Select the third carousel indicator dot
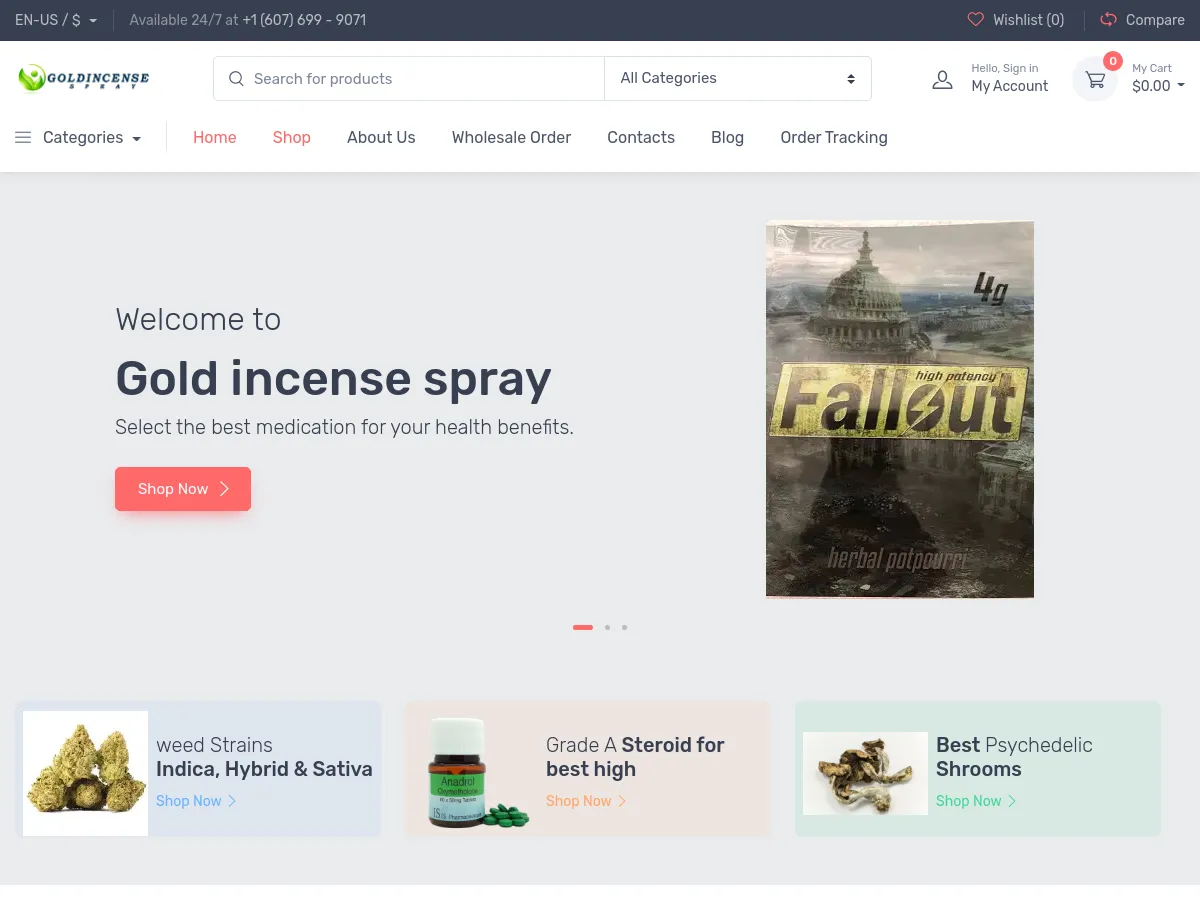 [624, 627]
